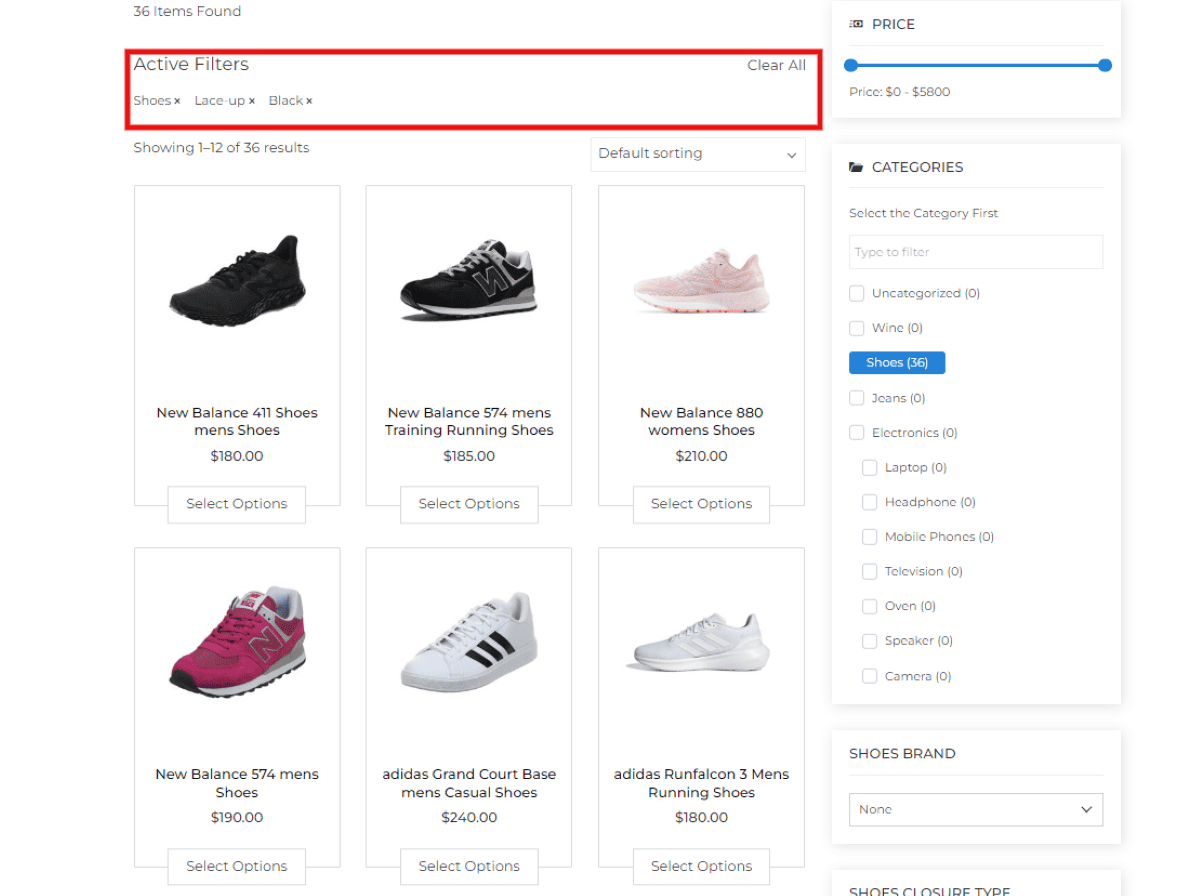Click the $210.00 price text
Viewport: 1200px width, 896px height.
pyautogui.click(x=701, y=456)
